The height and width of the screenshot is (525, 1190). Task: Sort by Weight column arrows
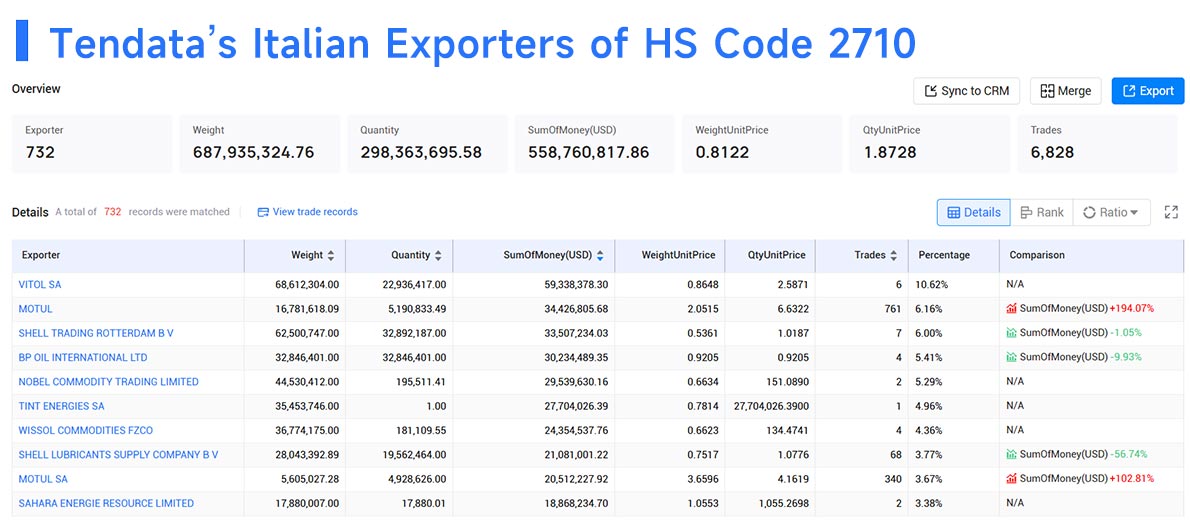331,256
